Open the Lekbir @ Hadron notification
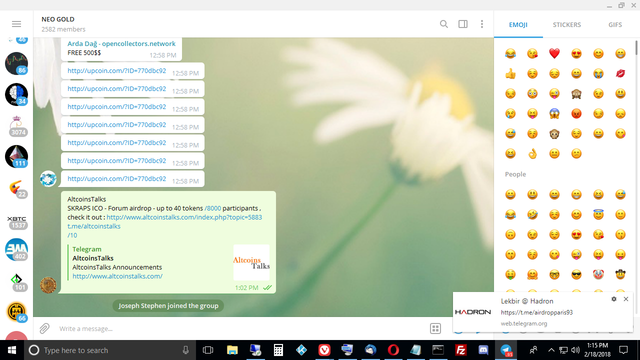The image size is (640, 360). (543, 312)
